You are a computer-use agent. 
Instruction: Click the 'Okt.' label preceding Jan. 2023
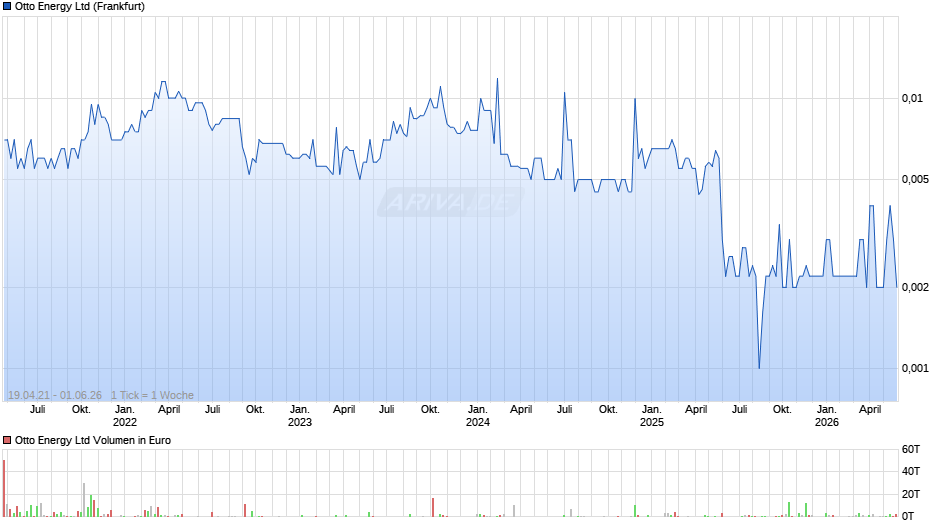click(255, 410)
